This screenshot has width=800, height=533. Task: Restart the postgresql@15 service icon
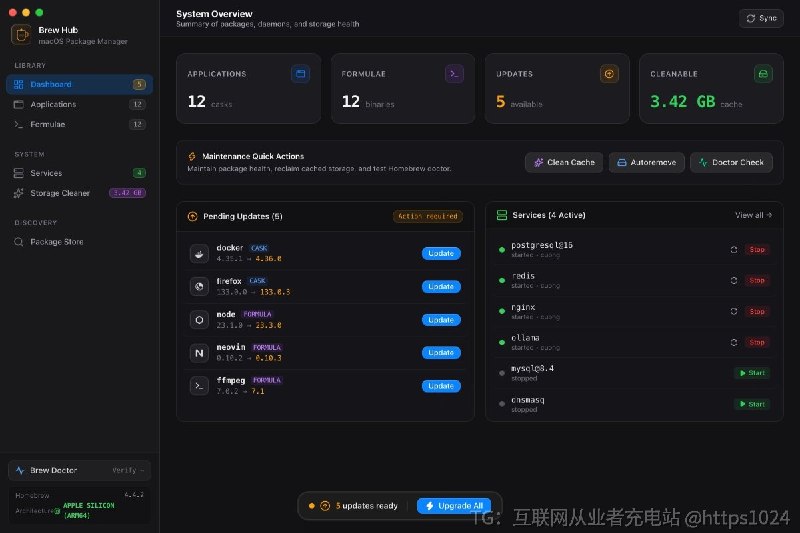(x=734, y=249)
